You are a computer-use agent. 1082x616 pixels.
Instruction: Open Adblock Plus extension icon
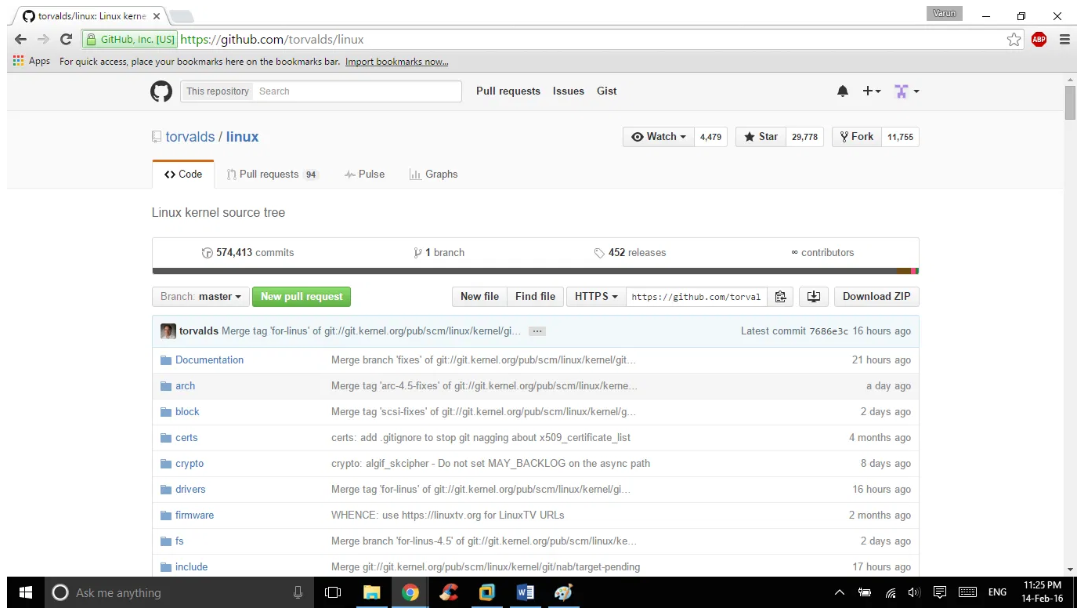1039,40
